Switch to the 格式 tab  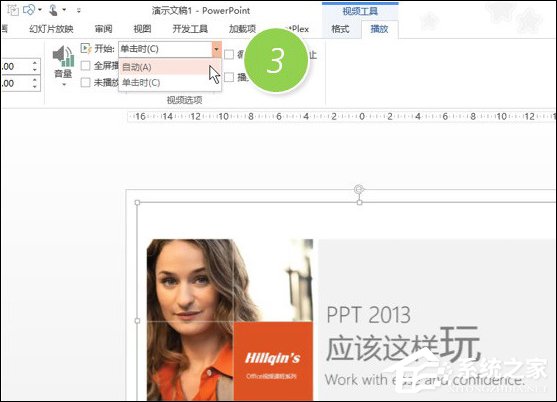coord(340,29)
